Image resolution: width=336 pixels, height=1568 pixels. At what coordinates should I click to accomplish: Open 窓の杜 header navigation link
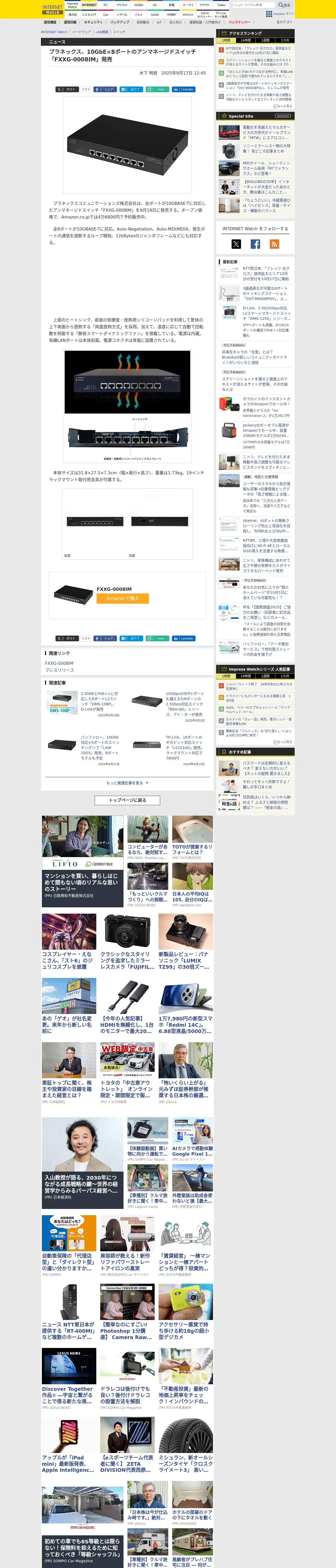tap(72, 14)
